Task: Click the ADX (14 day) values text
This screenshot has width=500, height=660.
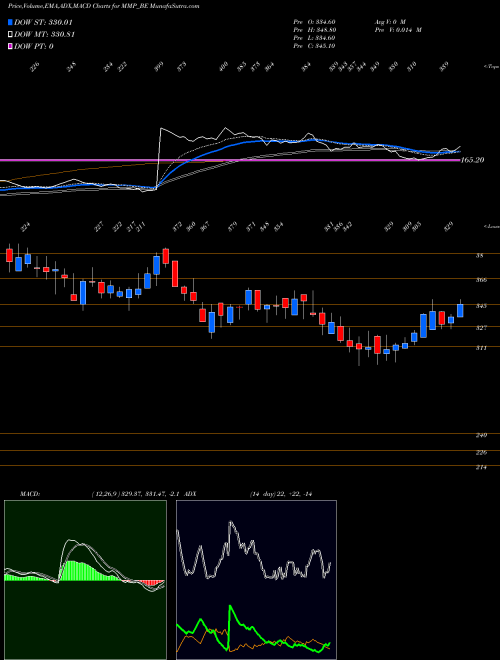Action: pyautogui.click(x=280, y=494)
